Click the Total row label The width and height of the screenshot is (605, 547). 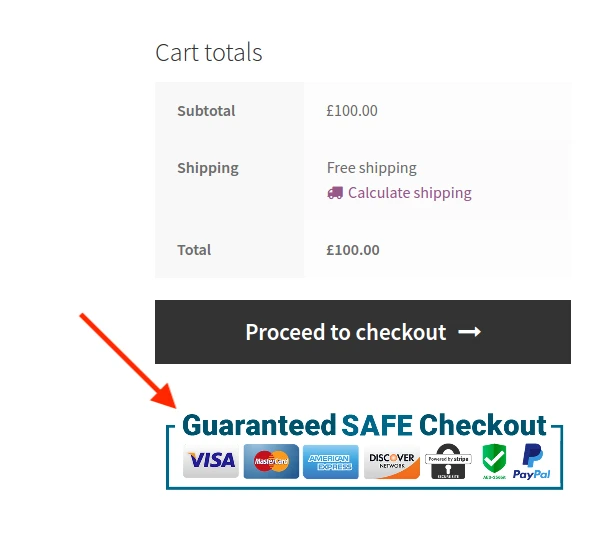click(x=194, y=250)
